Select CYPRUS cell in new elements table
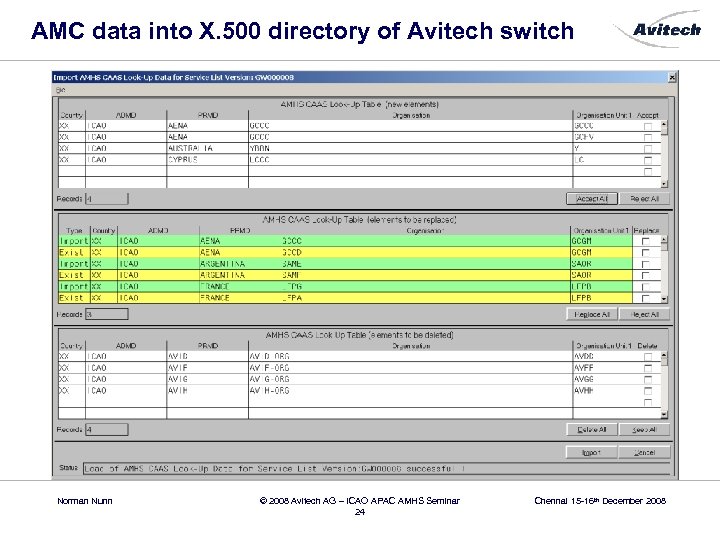The height and width of the screenshot is (540, 720). pos(207,160)
